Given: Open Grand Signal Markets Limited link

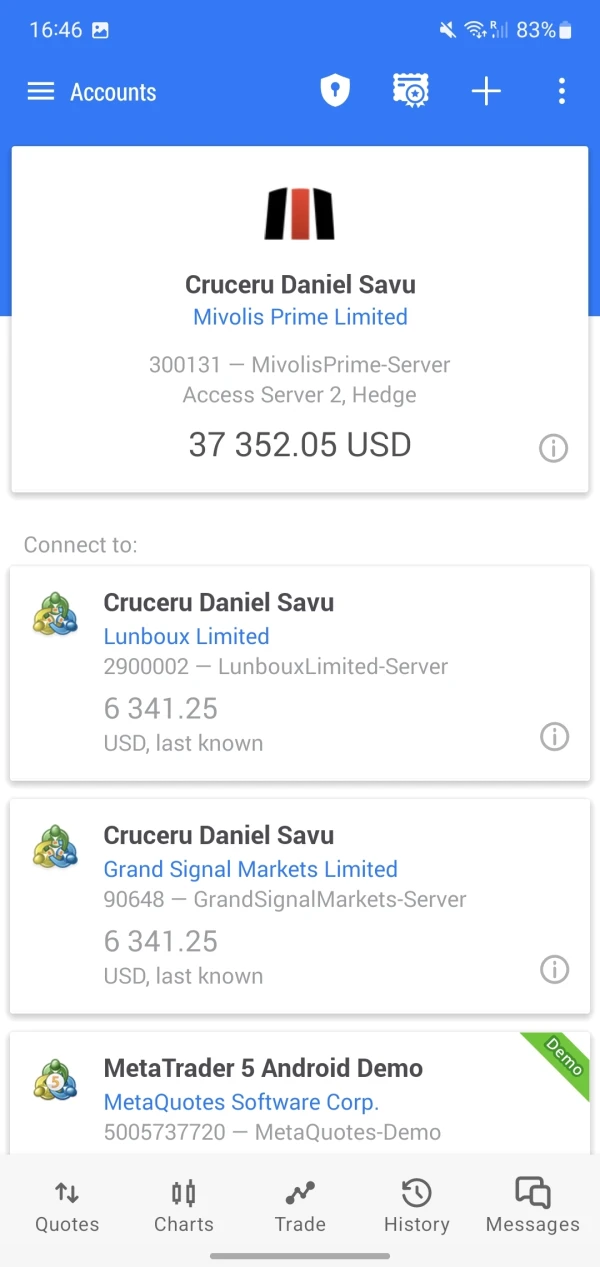Looking at the screenshot, I should [250, 869].
